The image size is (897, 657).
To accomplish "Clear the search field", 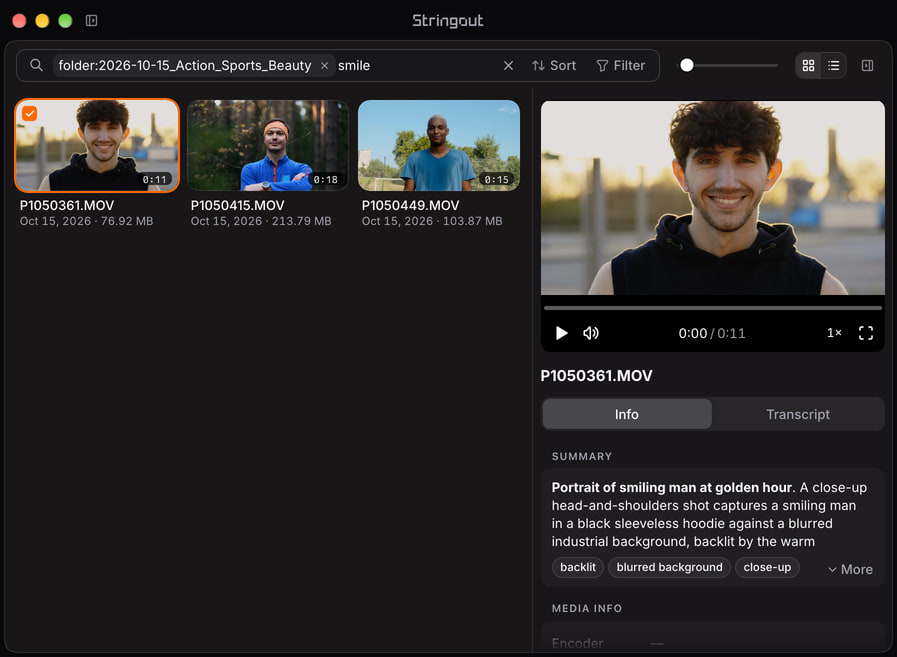I will tap(508, 66).
